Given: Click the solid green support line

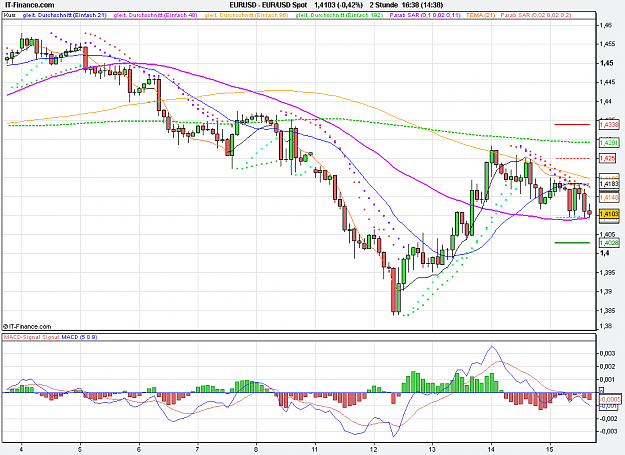Looking at the screenshot, I should pos(572,243).
